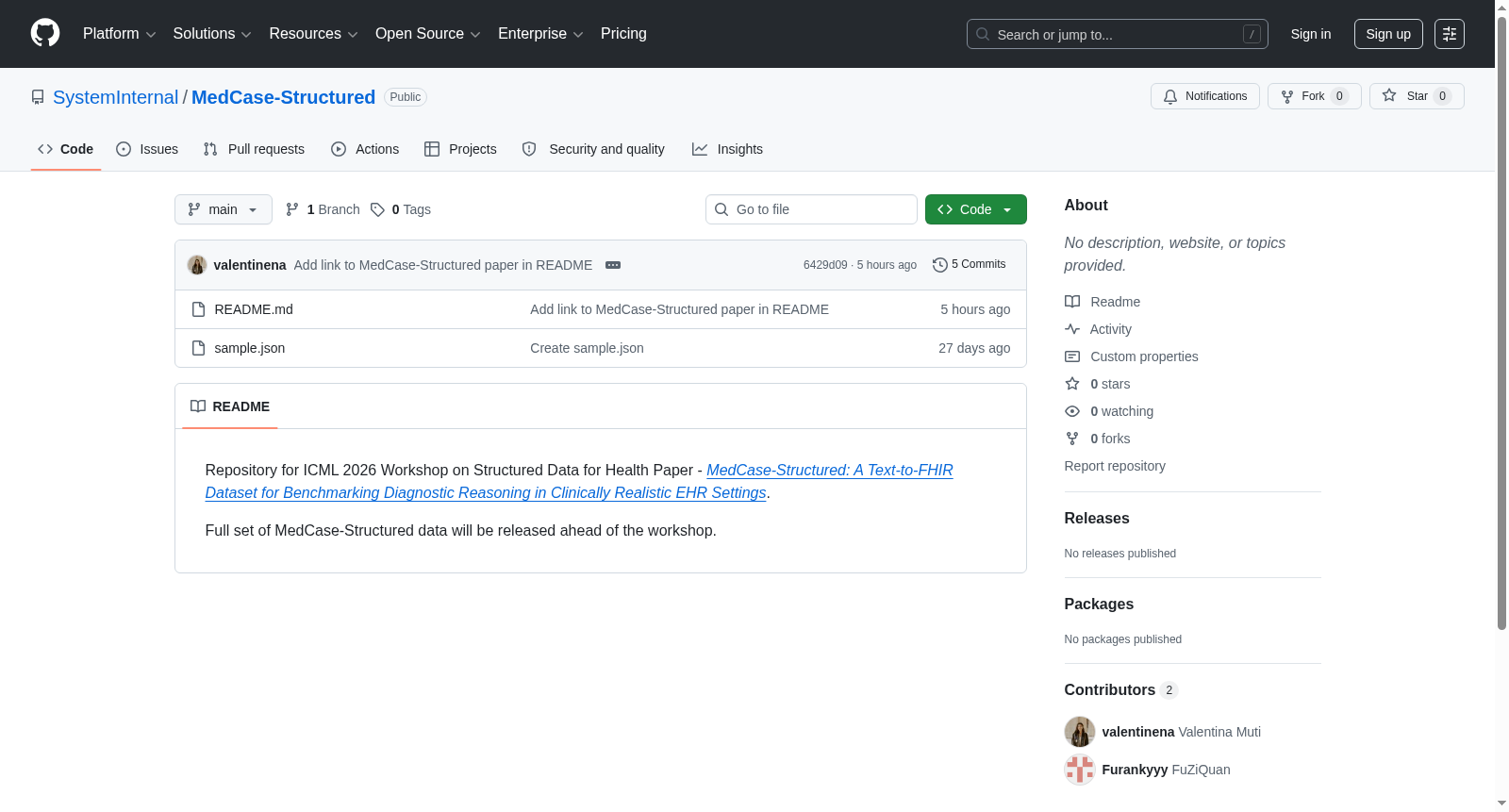The height and width of the screenshot is (812, 1509).
Task: Click the search icon in the header search box
Action: coord(983,34)
